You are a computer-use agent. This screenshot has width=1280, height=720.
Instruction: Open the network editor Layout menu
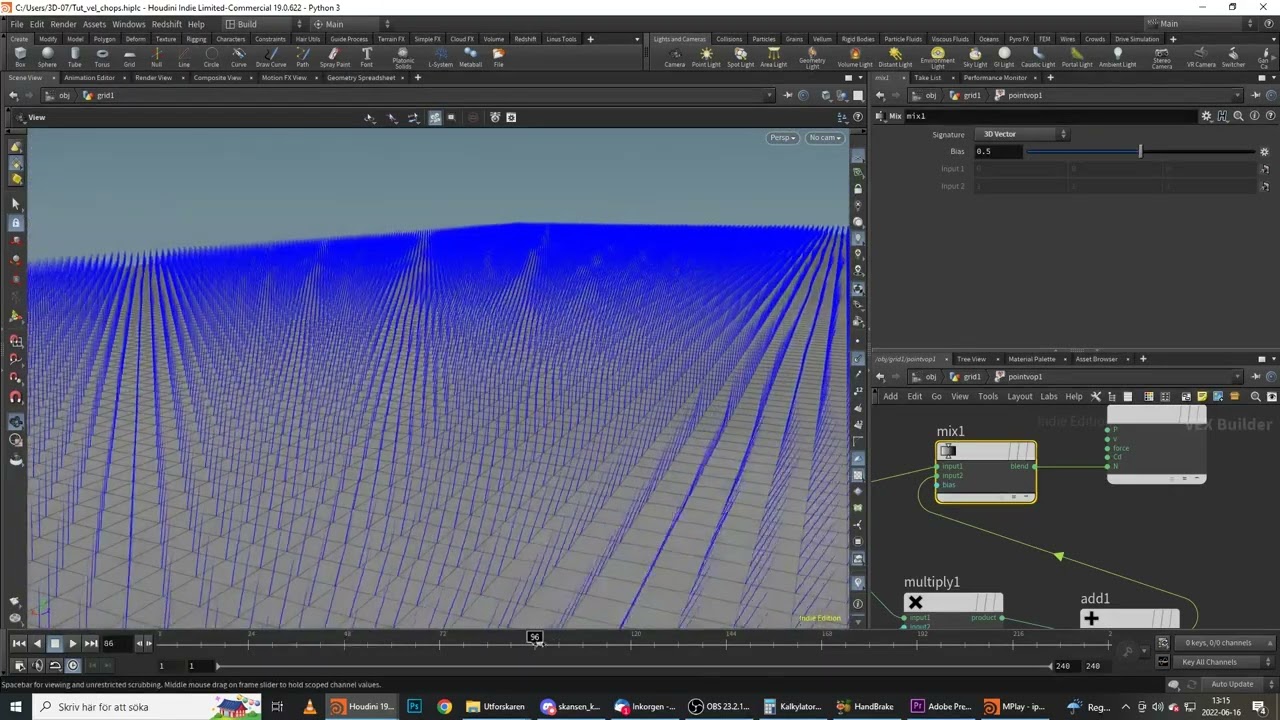1020,396
